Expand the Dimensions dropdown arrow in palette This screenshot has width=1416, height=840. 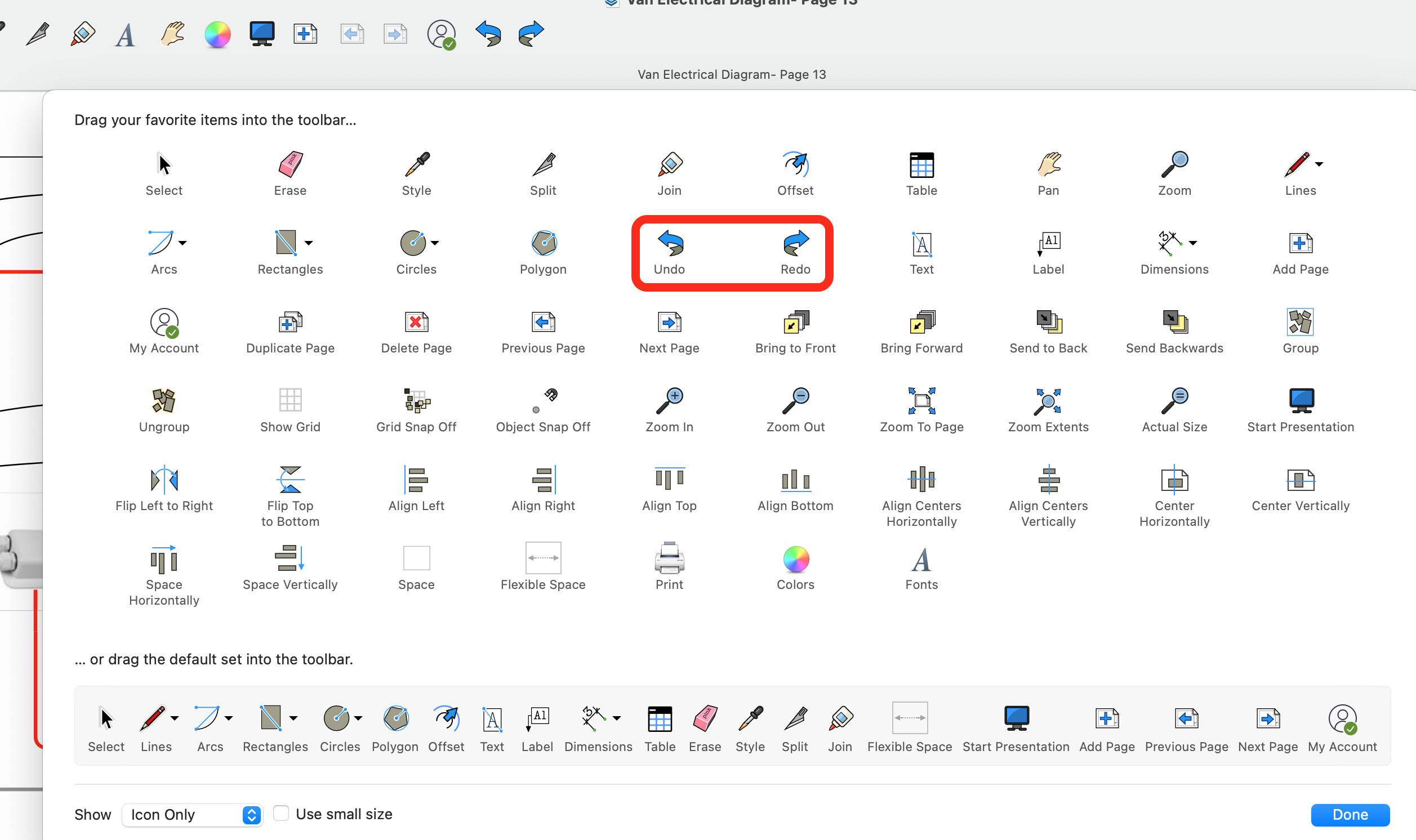point(1193,243)
